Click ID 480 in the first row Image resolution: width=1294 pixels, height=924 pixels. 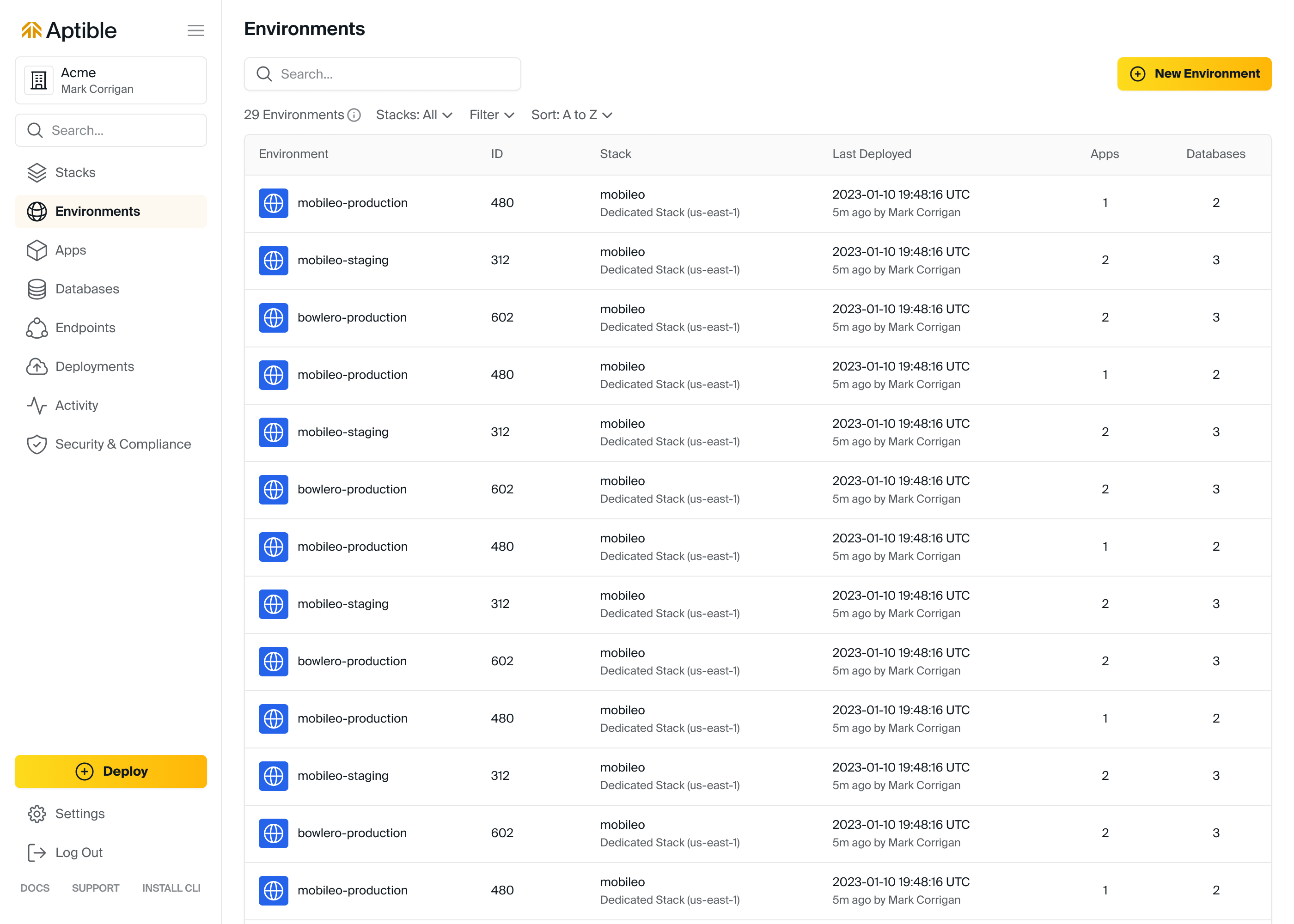(502, 203)
